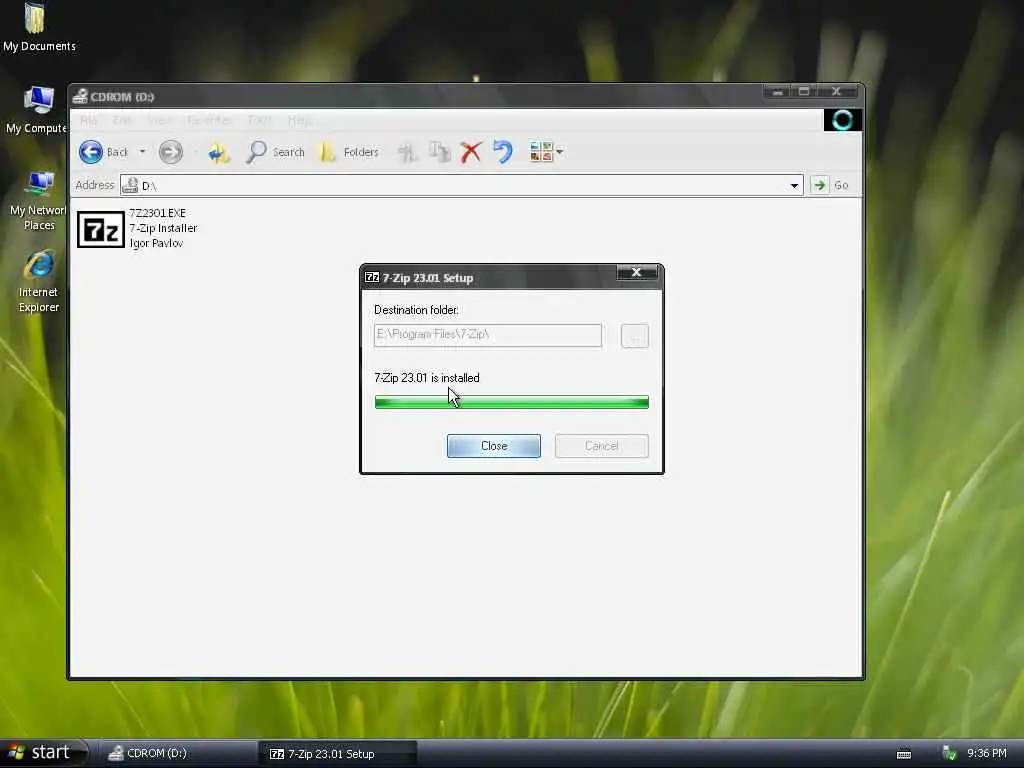Click the Copy To toolbar icon
The width and height of the screenshot is (1024, 768).
pyautogui.click(x=439, y=152)
